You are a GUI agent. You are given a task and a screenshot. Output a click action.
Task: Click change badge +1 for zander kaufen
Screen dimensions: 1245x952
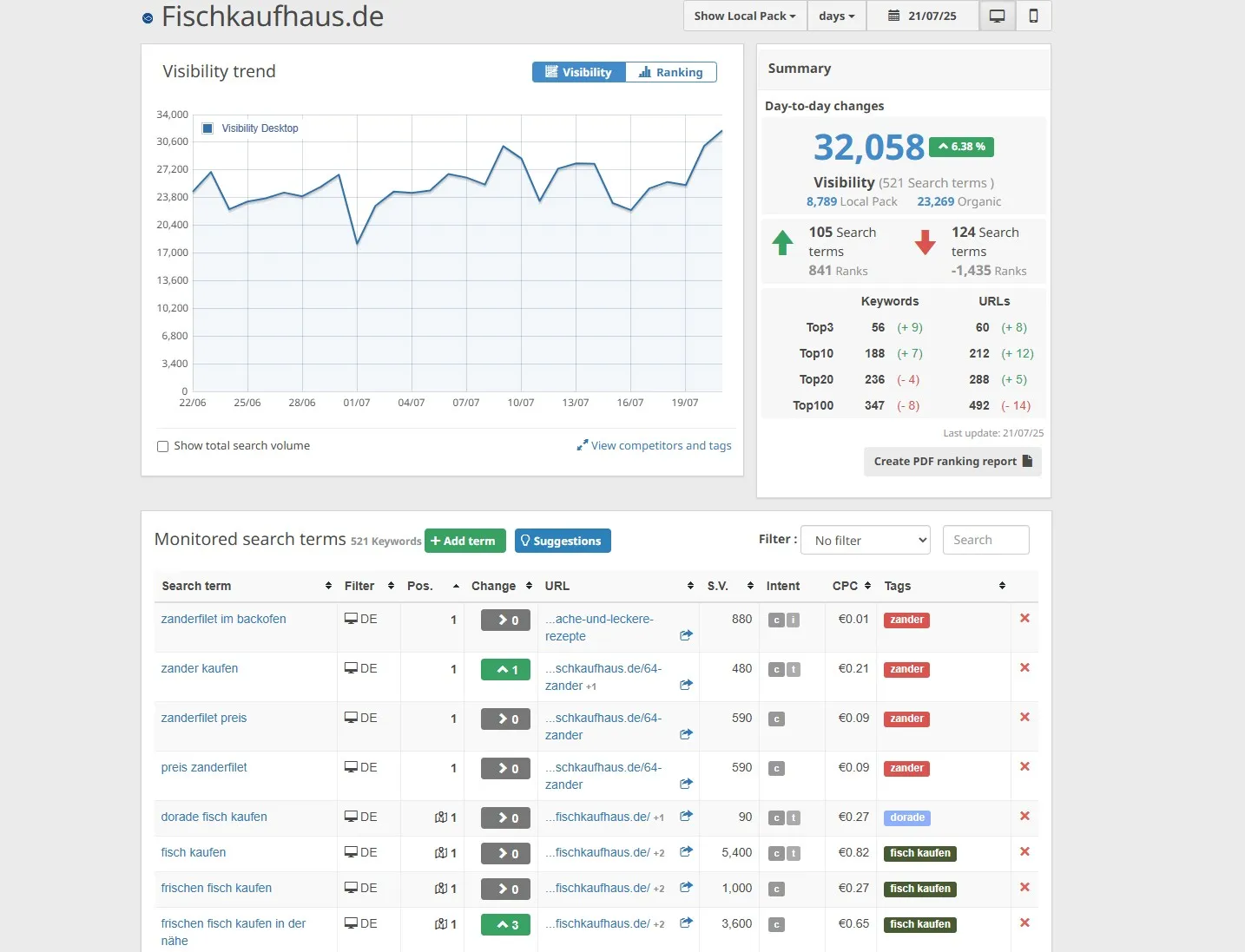505,670
